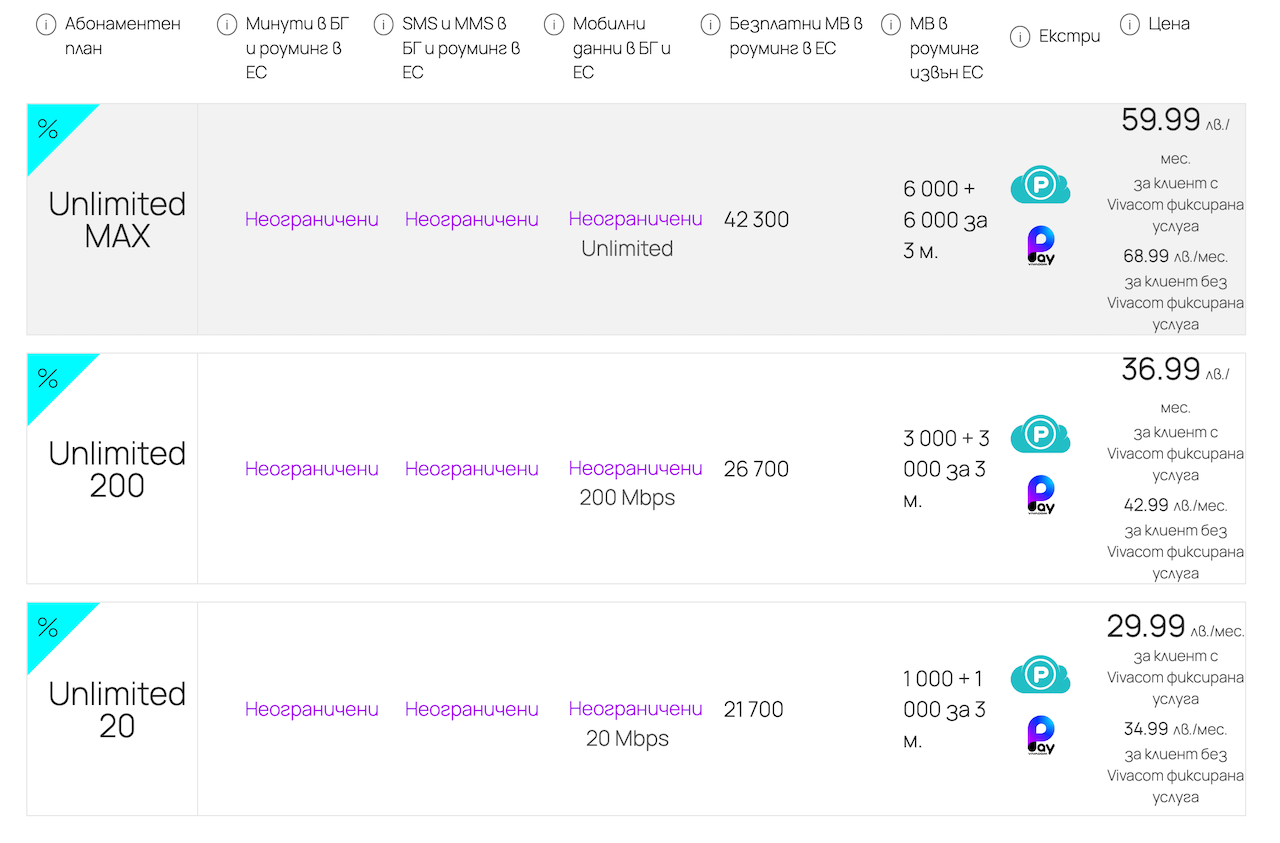This screenshot has width=1280, height=843.
Task: Click discount percent badge on Unlimited 200
Action: [50, 379]
